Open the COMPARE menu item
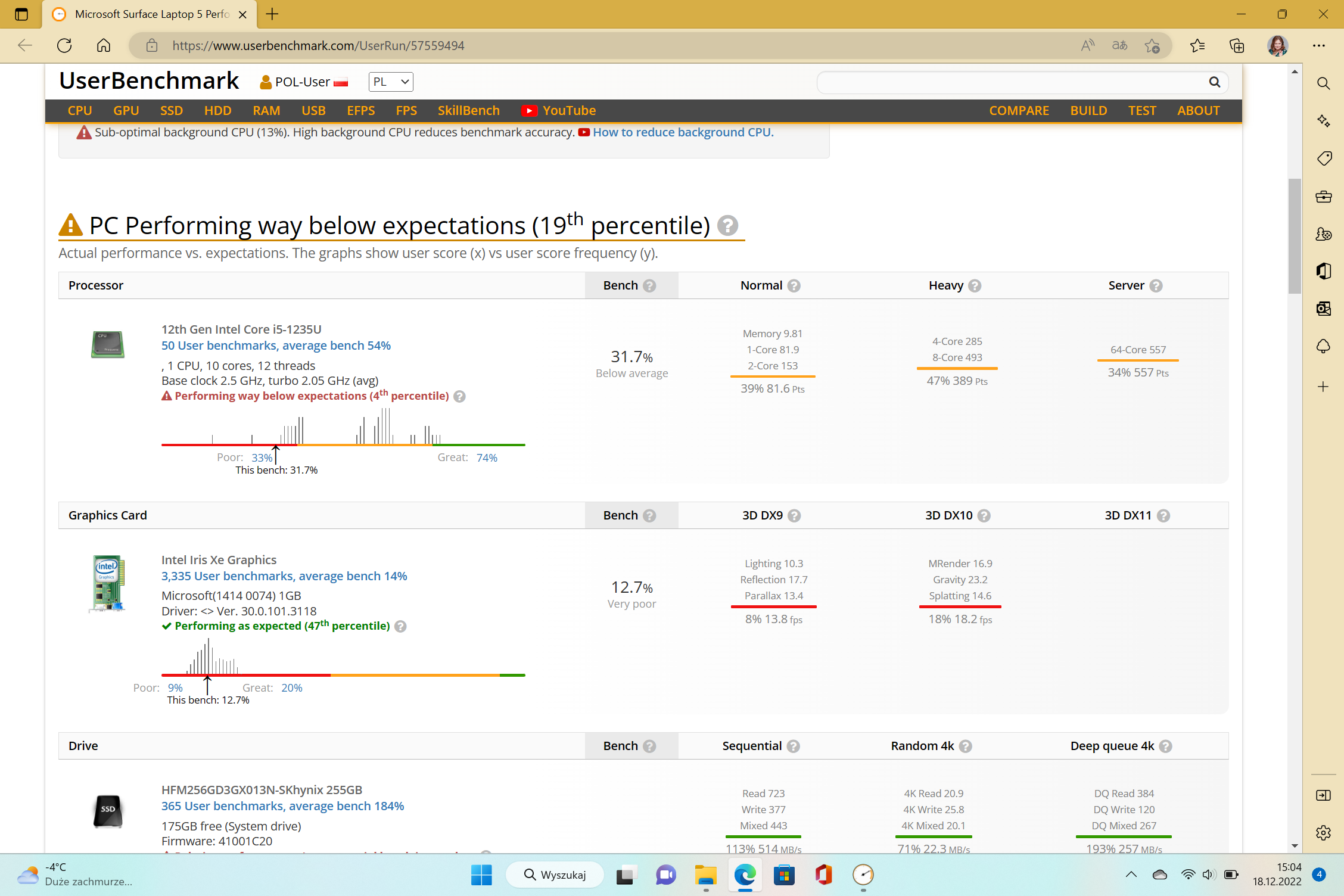Image resolution: width=1344 pixels, height=896 pixels. point(1019,111)
